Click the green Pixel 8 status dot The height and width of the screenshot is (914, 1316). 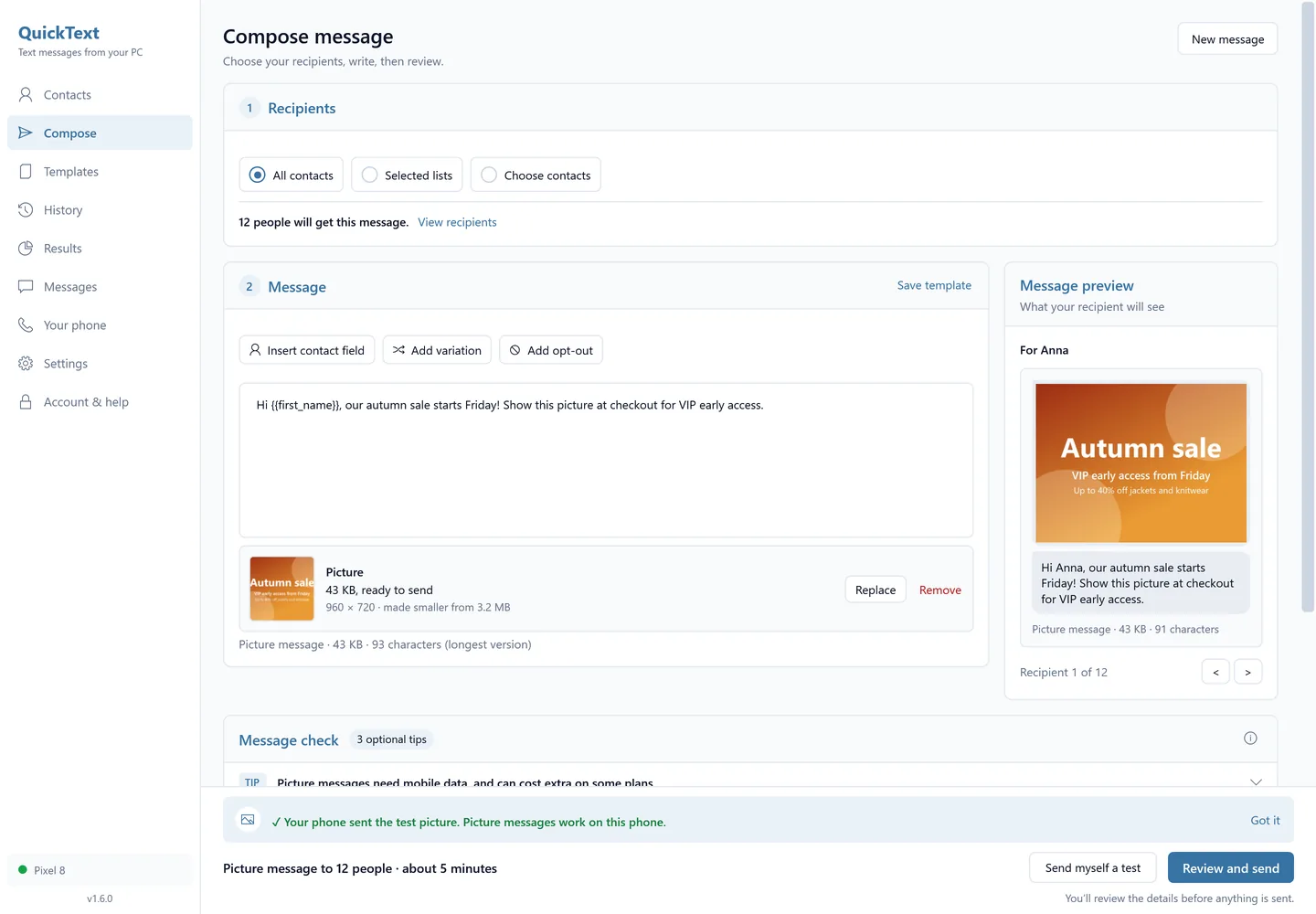[23, 870]
